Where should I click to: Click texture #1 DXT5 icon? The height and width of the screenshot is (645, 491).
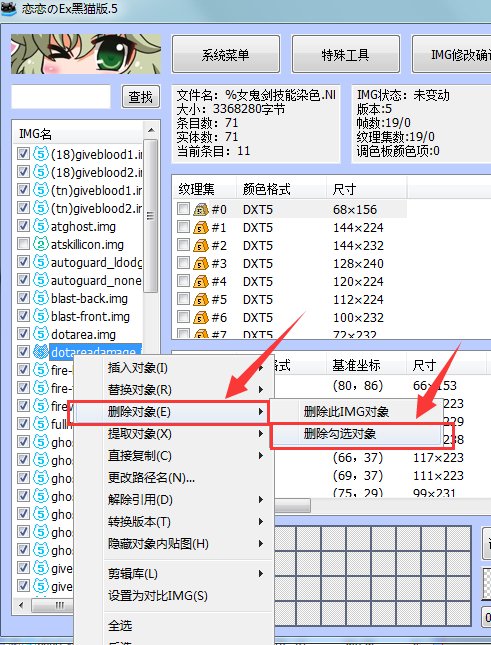tap(201, 227)
